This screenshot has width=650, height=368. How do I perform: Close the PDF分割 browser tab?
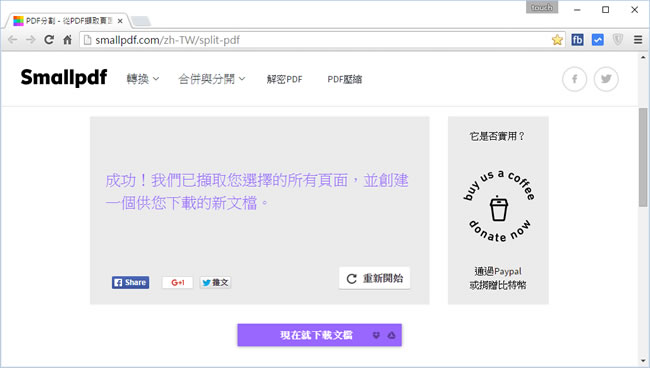click(120, 21)
